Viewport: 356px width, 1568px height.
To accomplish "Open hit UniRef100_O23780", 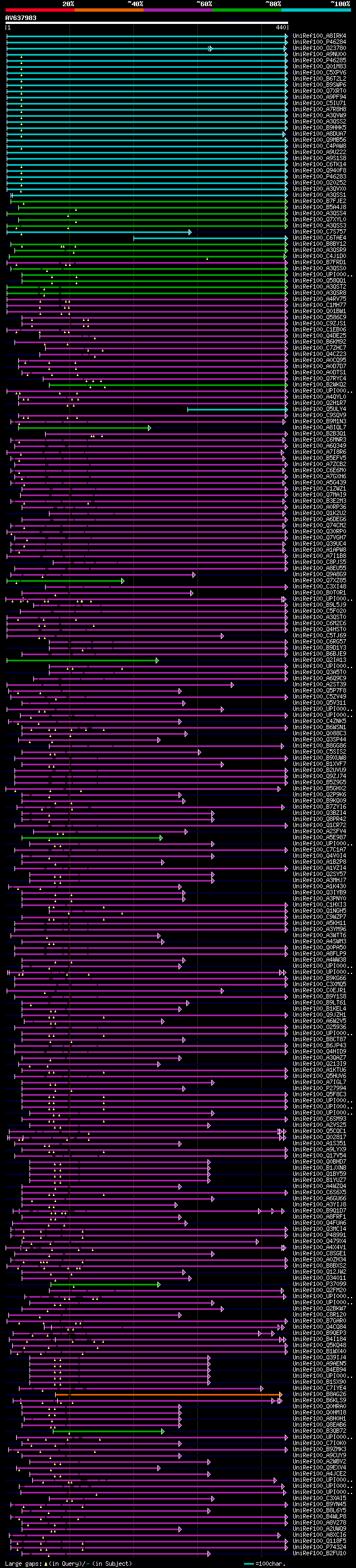I will pyautogui.click(x=319, y=48).
